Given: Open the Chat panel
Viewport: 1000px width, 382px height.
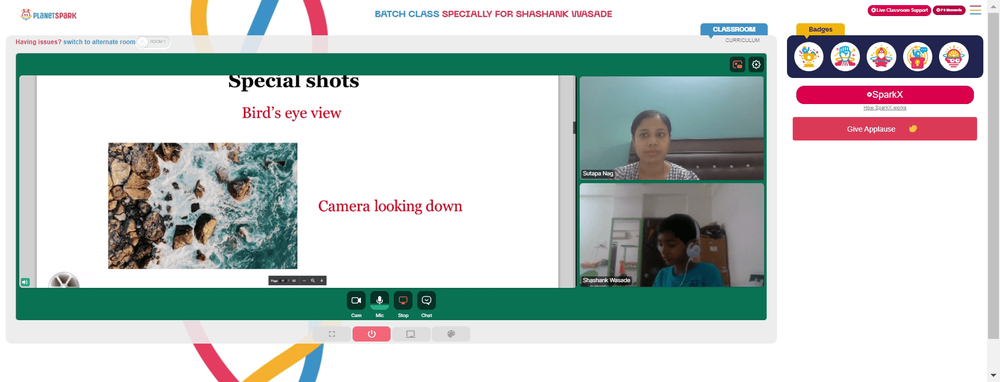Looking at the screenshot, I should [x=427, y=300].
